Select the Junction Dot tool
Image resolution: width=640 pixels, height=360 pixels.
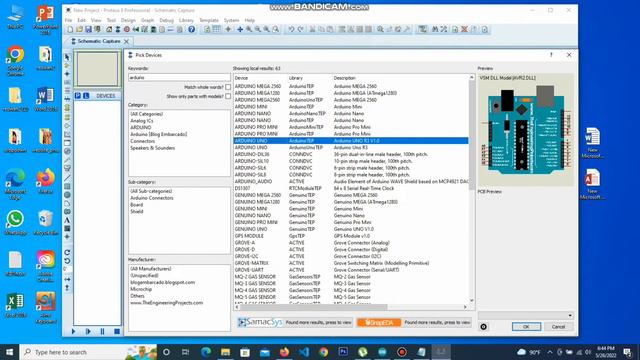click(67, 74)
